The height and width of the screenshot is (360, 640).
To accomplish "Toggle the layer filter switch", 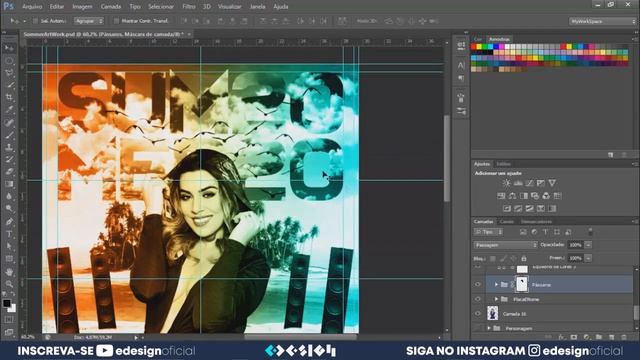I will [x=590, y=231].
